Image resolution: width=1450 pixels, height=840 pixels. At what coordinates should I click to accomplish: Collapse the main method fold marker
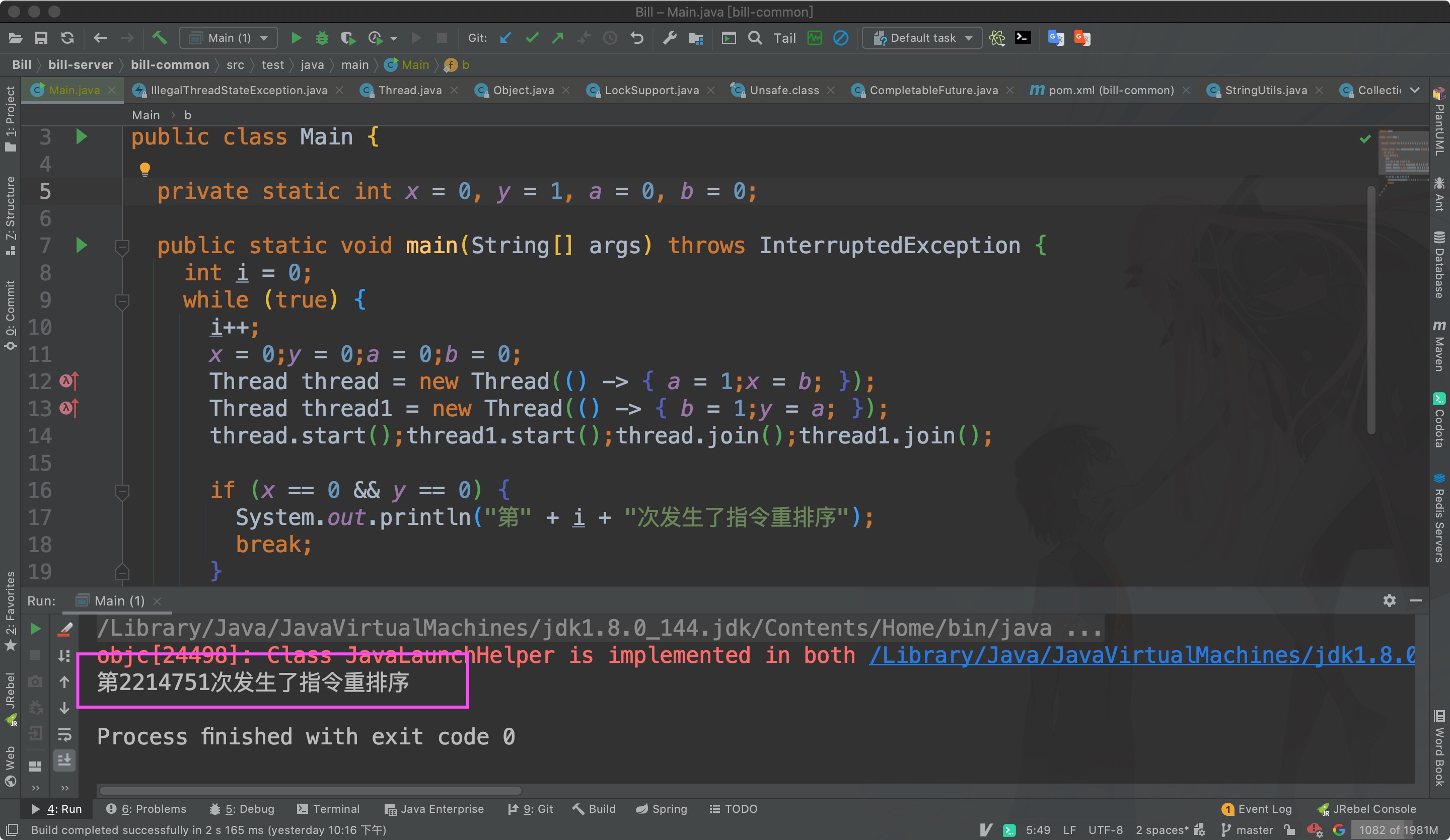(122, 247)
